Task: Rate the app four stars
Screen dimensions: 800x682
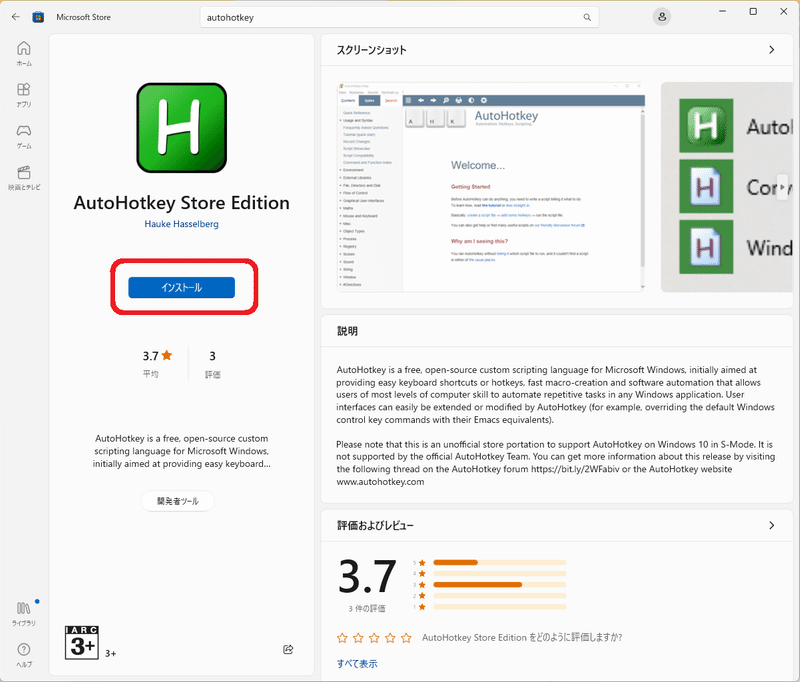Action: pos(390,638)
